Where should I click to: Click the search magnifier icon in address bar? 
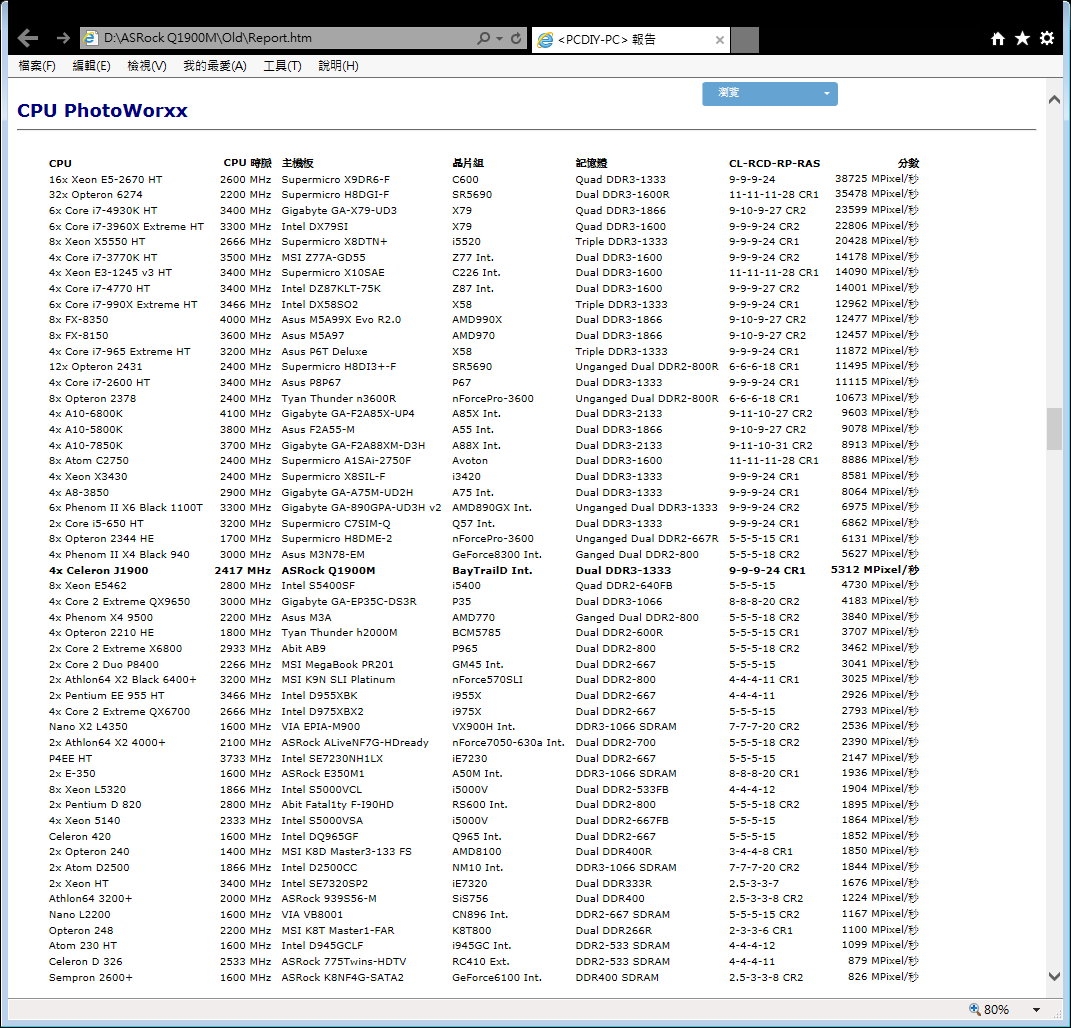pyautogui.click(x=484, y=38)
